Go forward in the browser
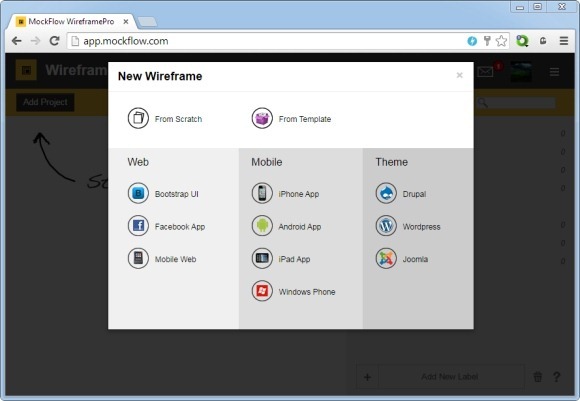 pyautogui.click(x=36, y=41)
